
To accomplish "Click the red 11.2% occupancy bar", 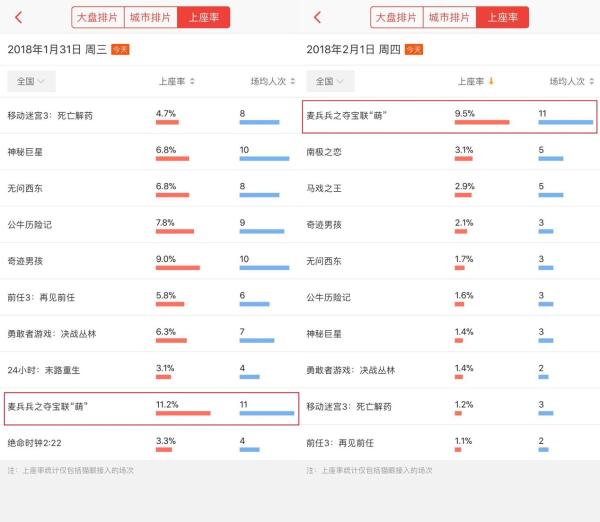I will (183, 413).
